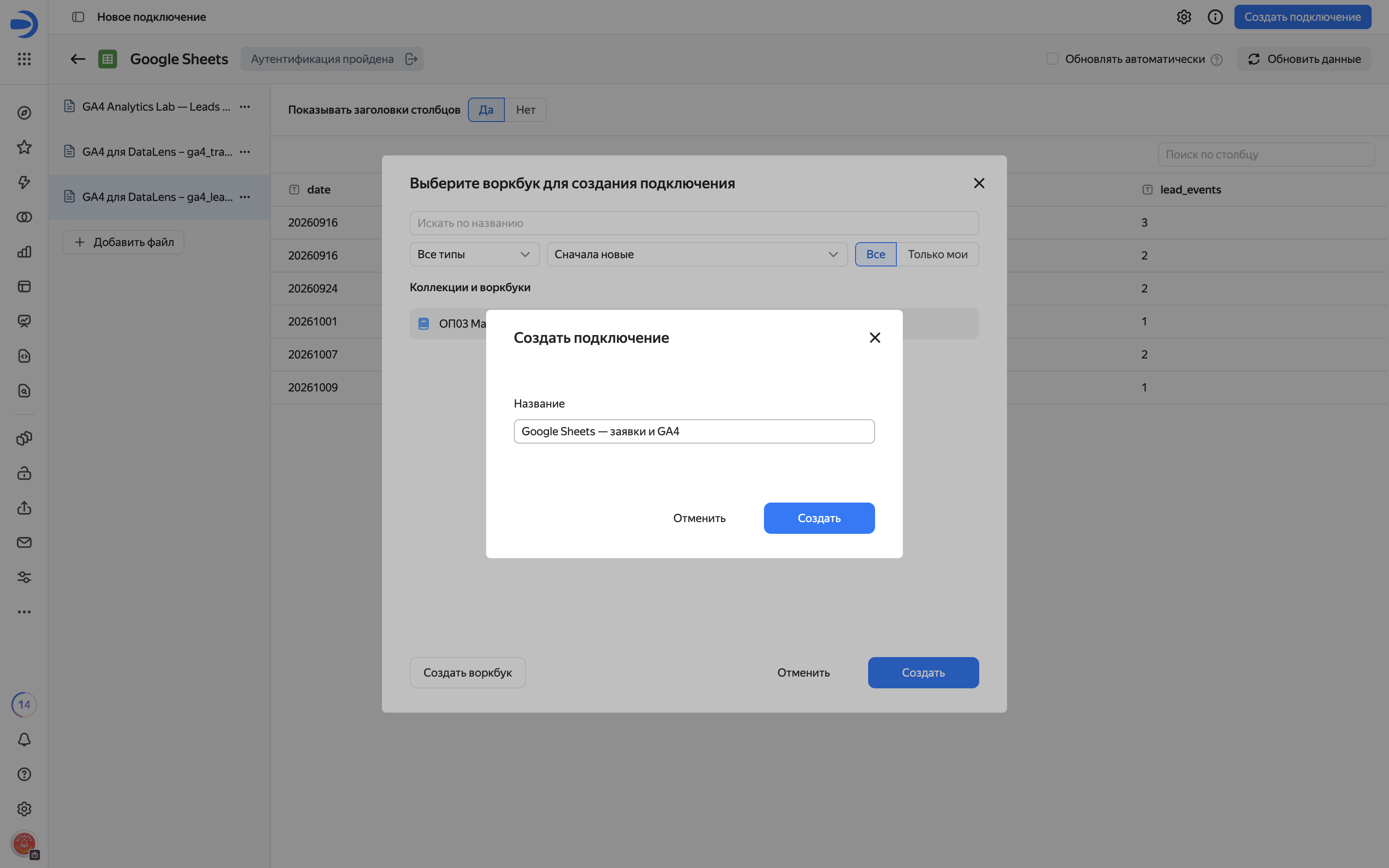Open favorites star icon in sidebar
Screen dimensions: 1389x868
(24, 148)
